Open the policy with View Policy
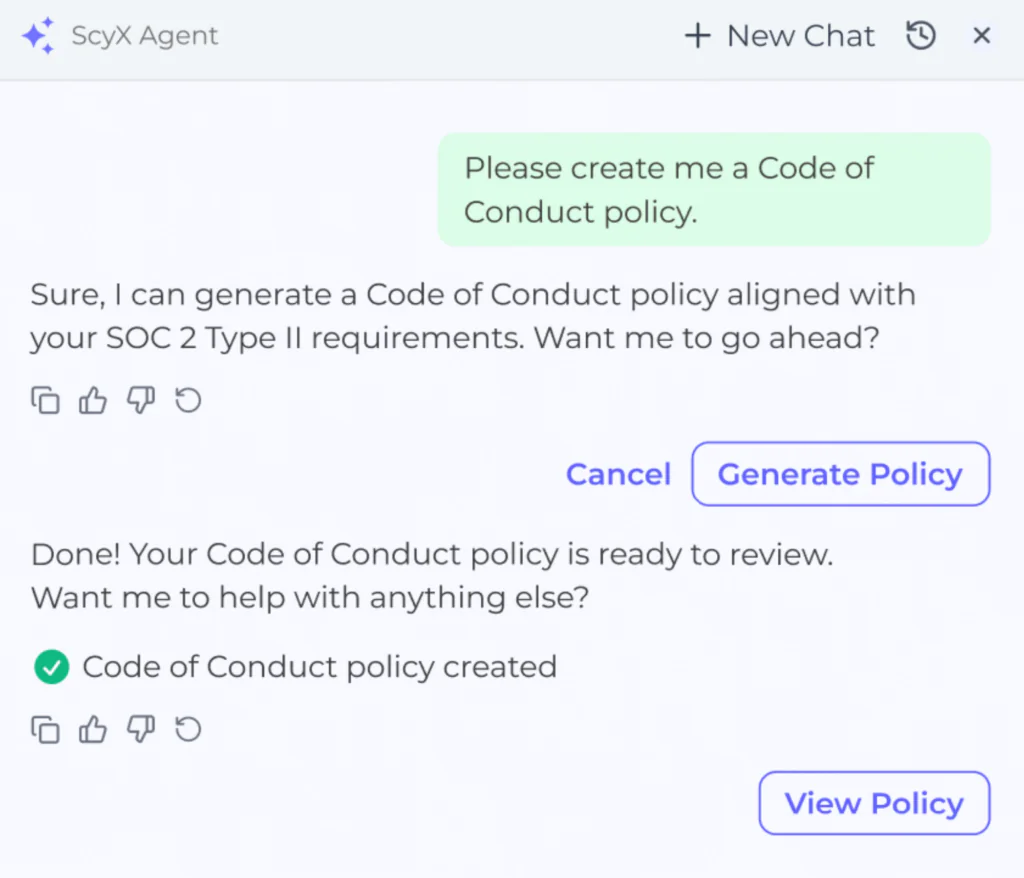 click(x=873, y=803)
